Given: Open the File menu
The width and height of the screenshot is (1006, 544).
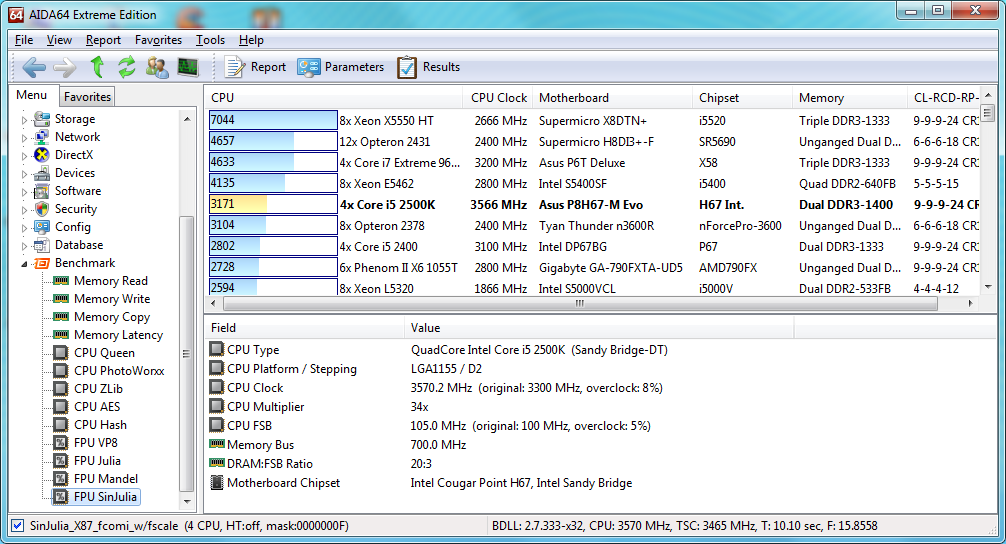Looking at the screenshot, I should [24, 40].
